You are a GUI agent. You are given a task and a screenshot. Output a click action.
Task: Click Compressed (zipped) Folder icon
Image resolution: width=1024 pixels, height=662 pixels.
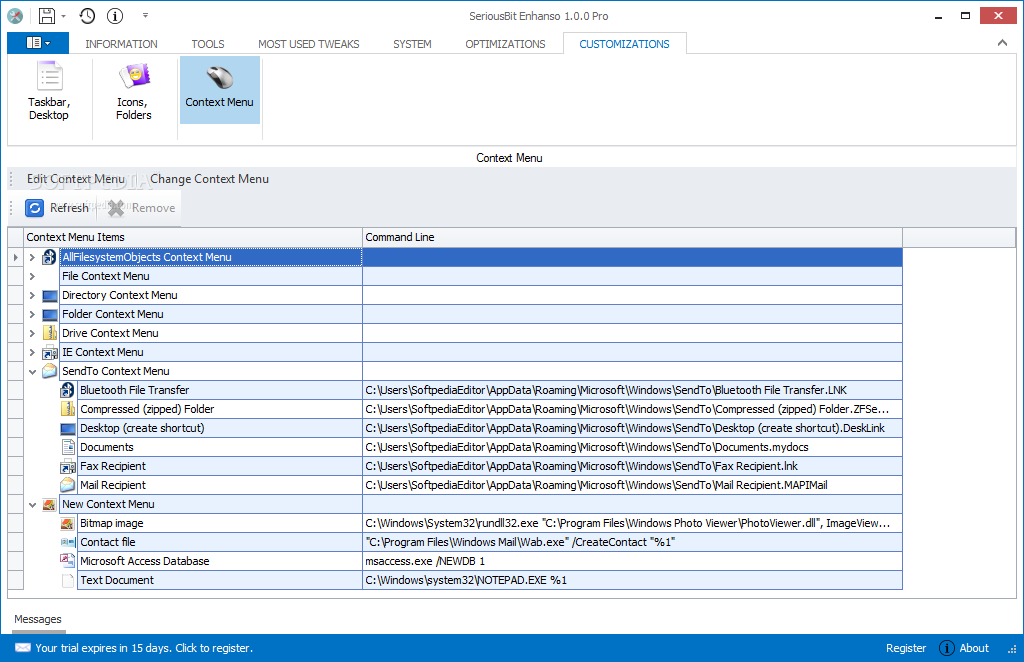[67, 409]
